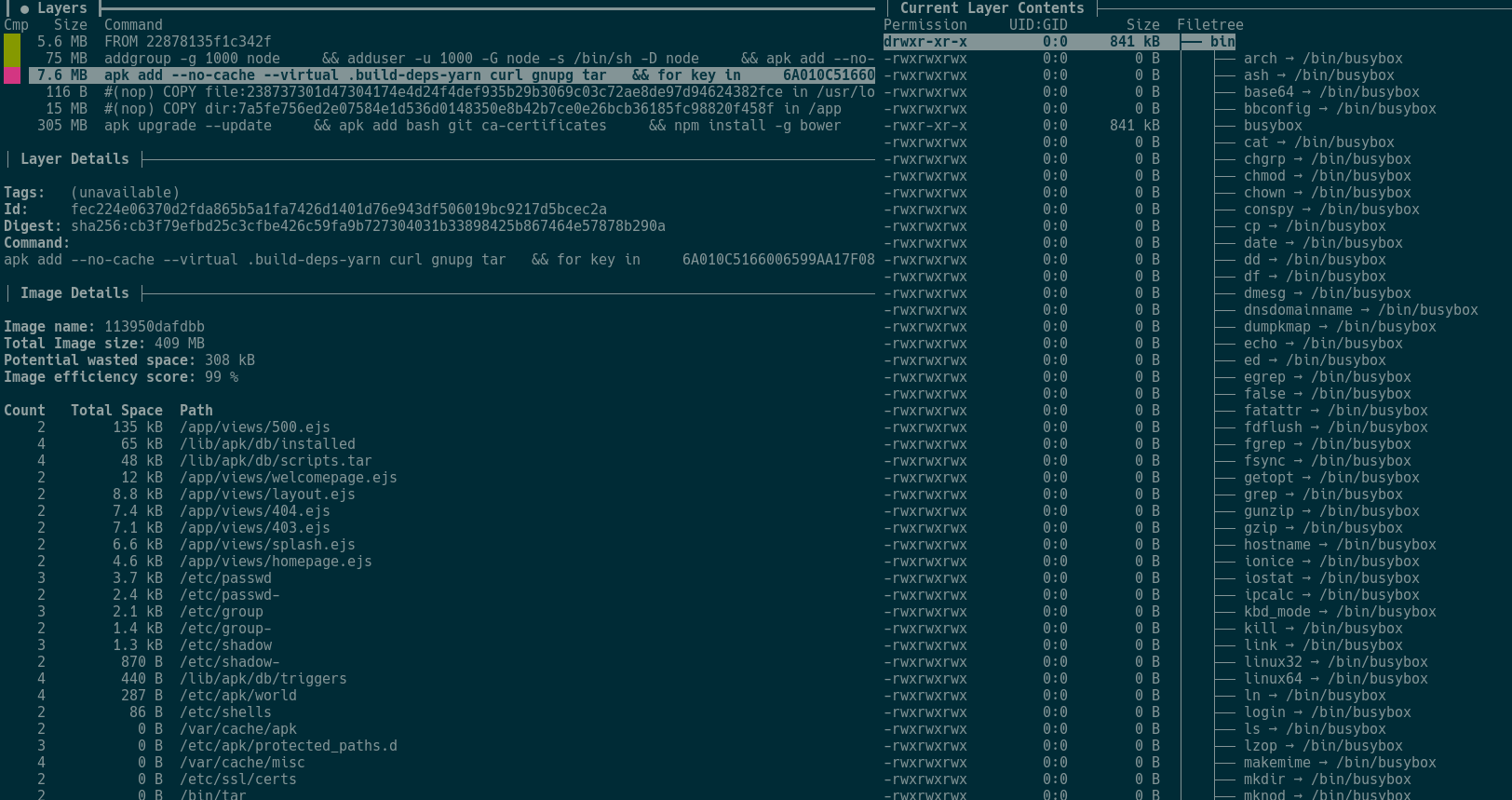The width and height of the screenshot is (1512, 800).
Task: Focus the Layers panel title
Action: point(61,8)
